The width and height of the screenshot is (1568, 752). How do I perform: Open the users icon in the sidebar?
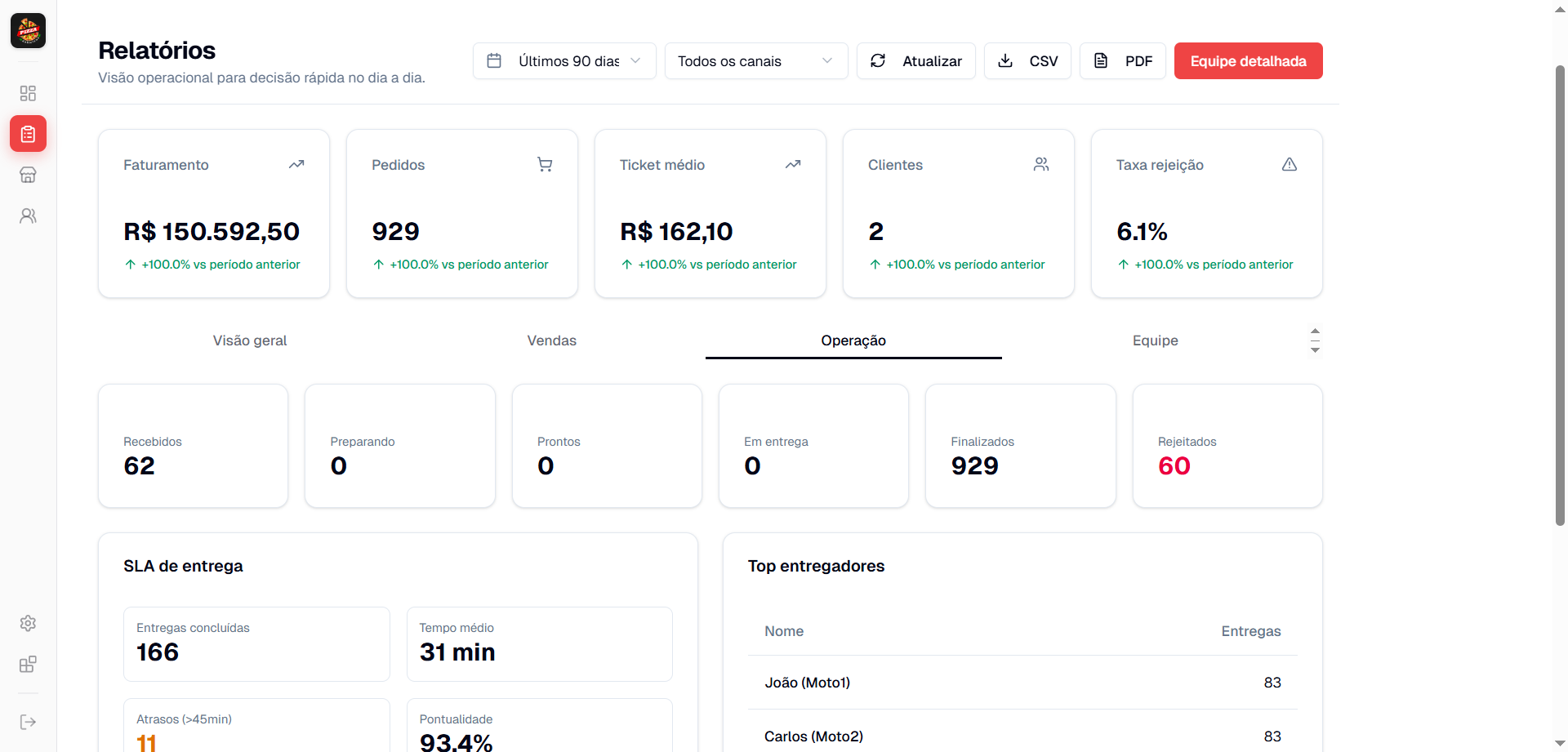point(28,215)
